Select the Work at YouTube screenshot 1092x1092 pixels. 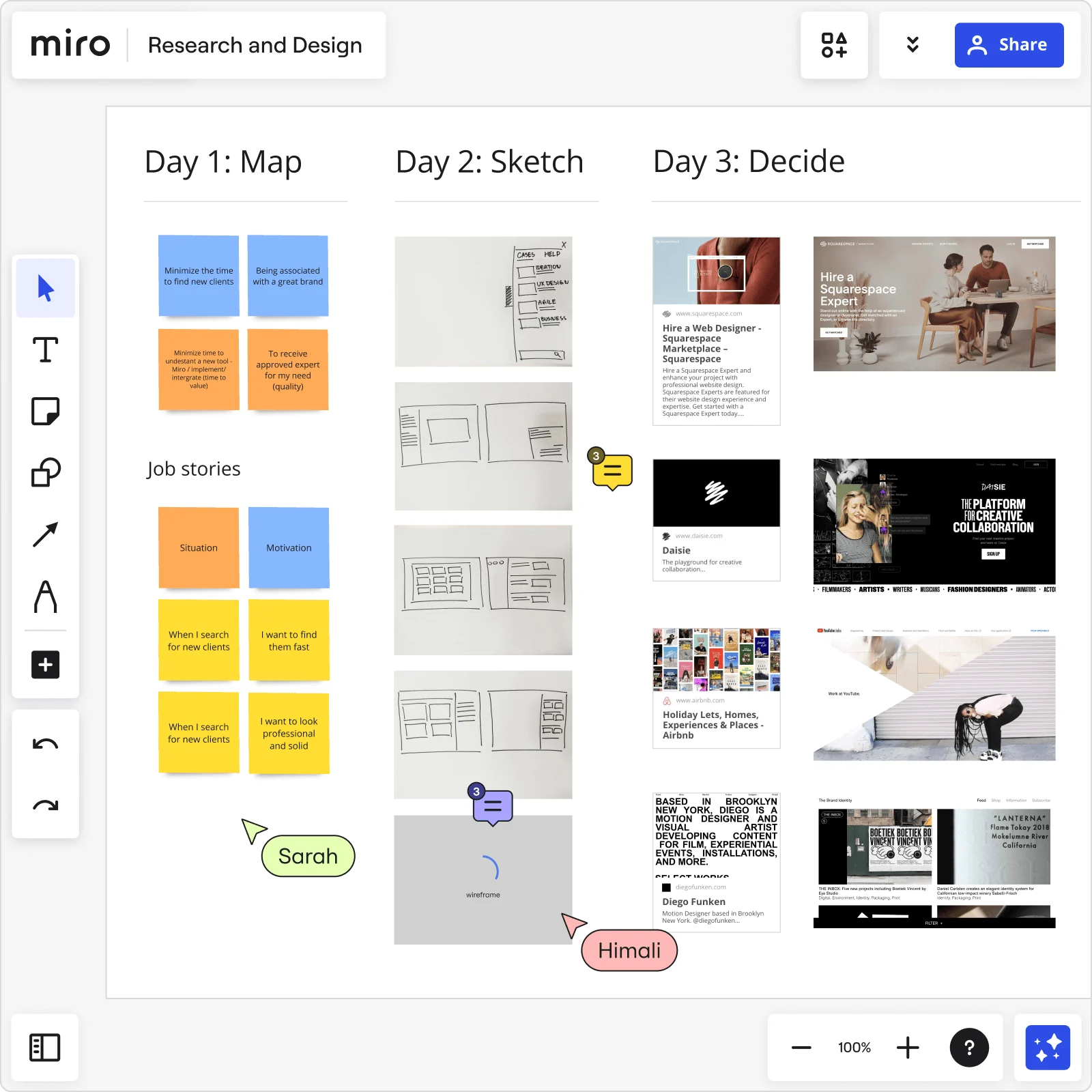pyautogui.click(x=934, y=694)
